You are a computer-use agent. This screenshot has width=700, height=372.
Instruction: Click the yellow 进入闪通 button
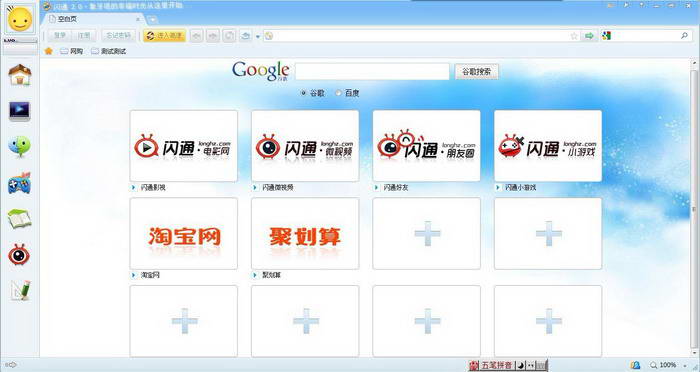tap(164, 36)
